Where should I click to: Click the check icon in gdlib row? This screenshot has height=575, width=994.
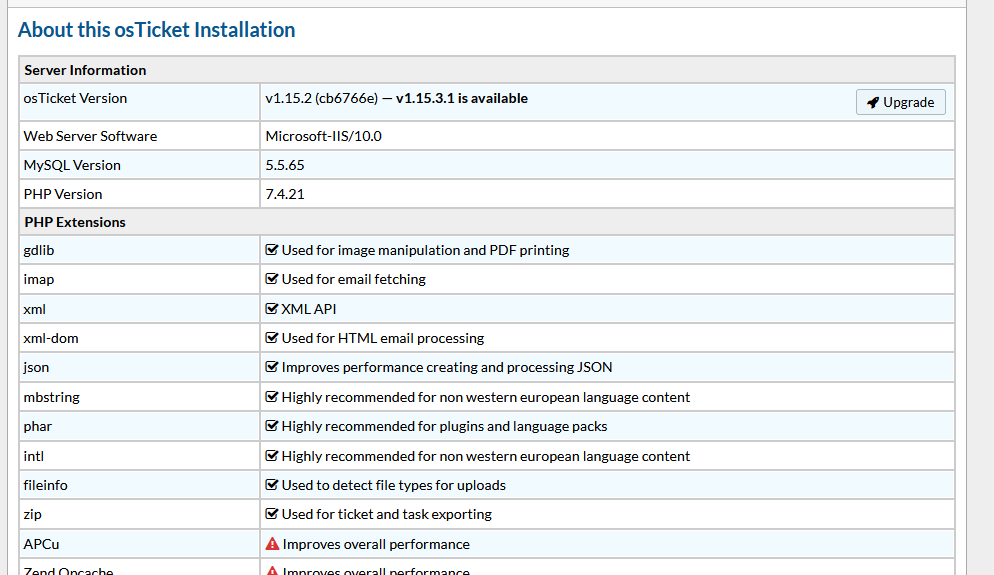pyautogui.click(x=272, y=250)
